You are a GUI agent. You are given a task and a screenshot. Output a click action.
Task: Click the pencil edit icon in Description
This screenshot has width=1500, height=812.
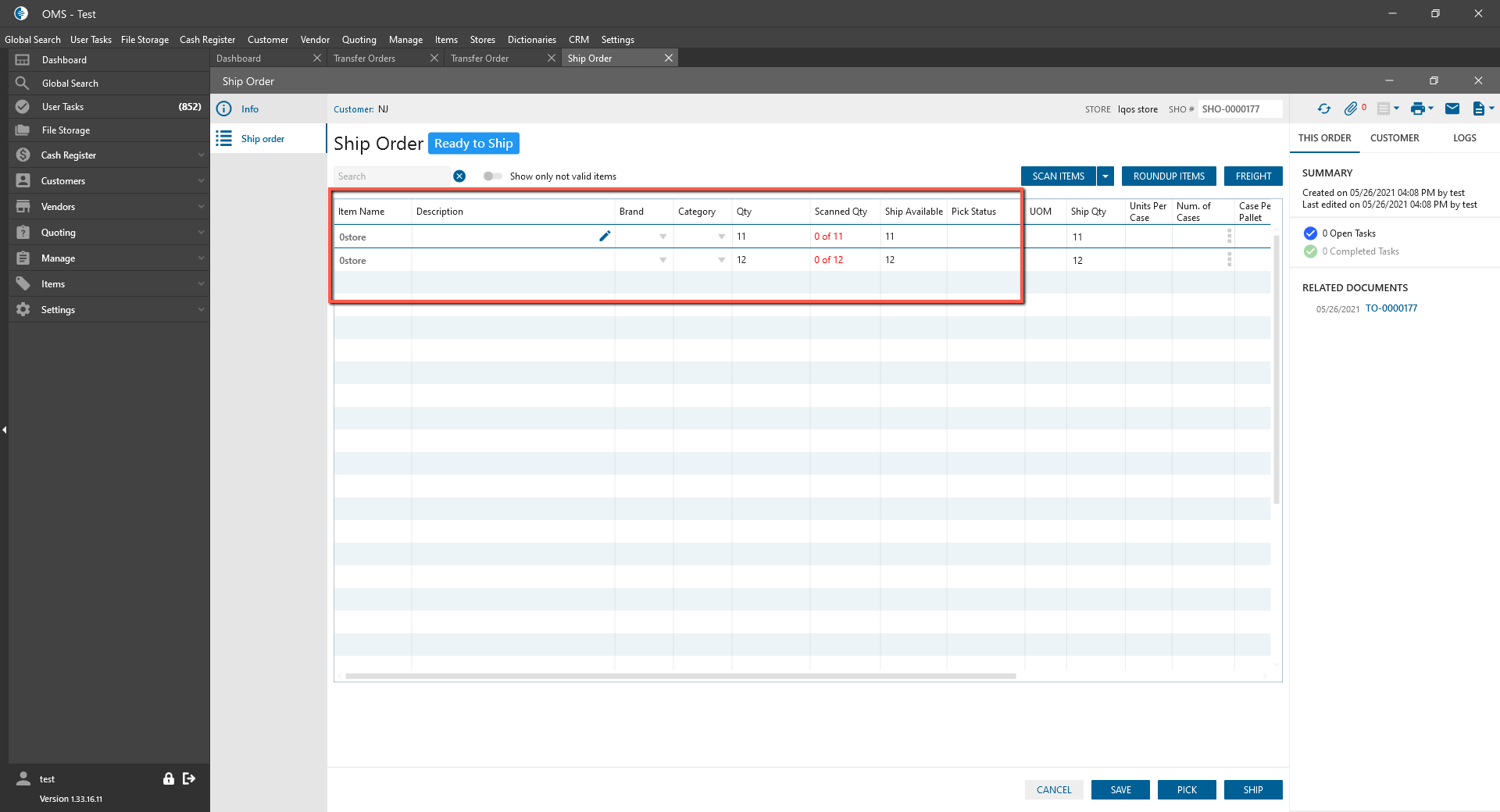point(605,237)
